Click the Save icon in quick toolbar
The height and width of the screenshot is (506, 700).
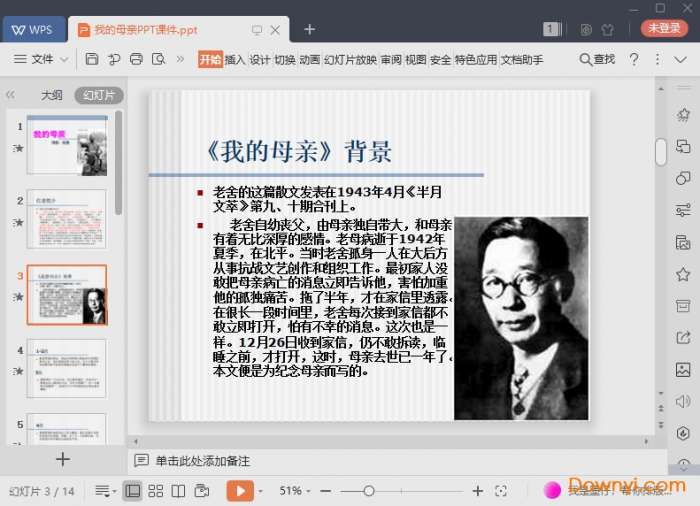tap(91, 60)
